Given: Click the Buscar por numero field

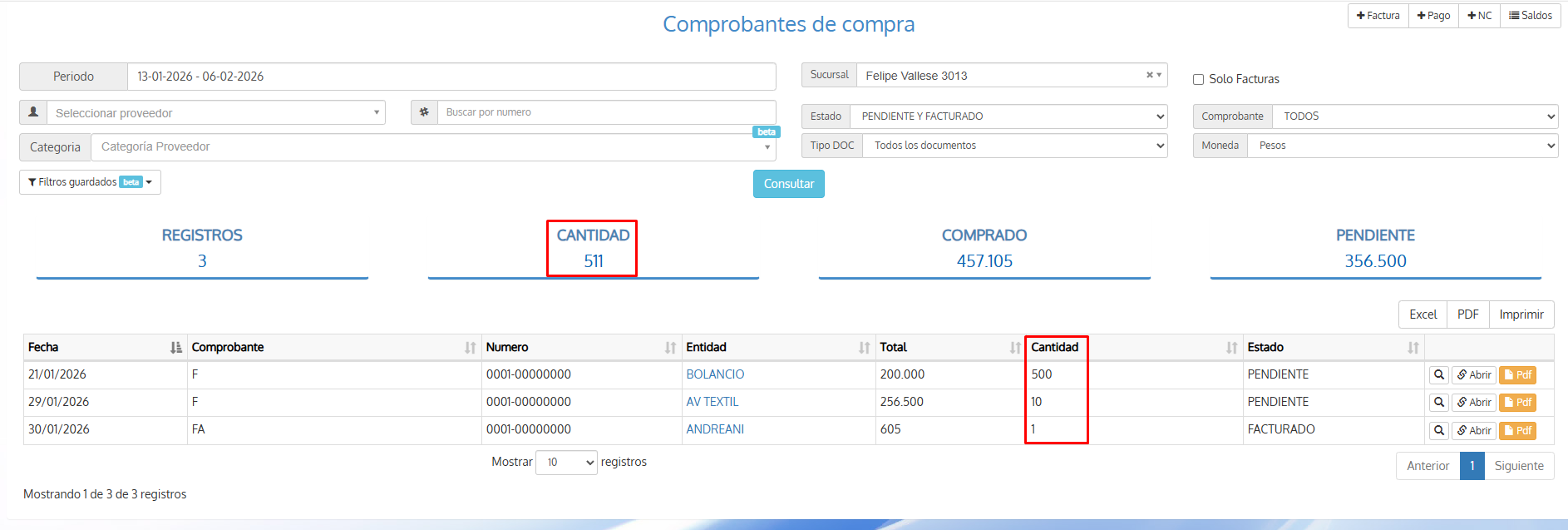Looking at the screenshot, I should pyautogui.click(x=607, y=112).
